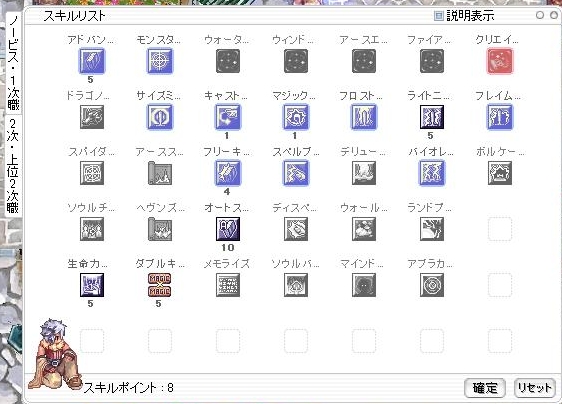This screenshot has width=562, height=404.
Task: Click the ウォータ… skill icon
Action: click(x=228, y=61)
